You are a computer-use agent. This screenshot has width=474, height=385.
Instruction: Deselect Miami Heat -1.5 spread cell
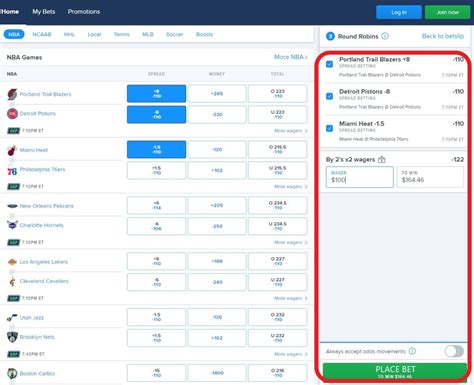(156, 149)
